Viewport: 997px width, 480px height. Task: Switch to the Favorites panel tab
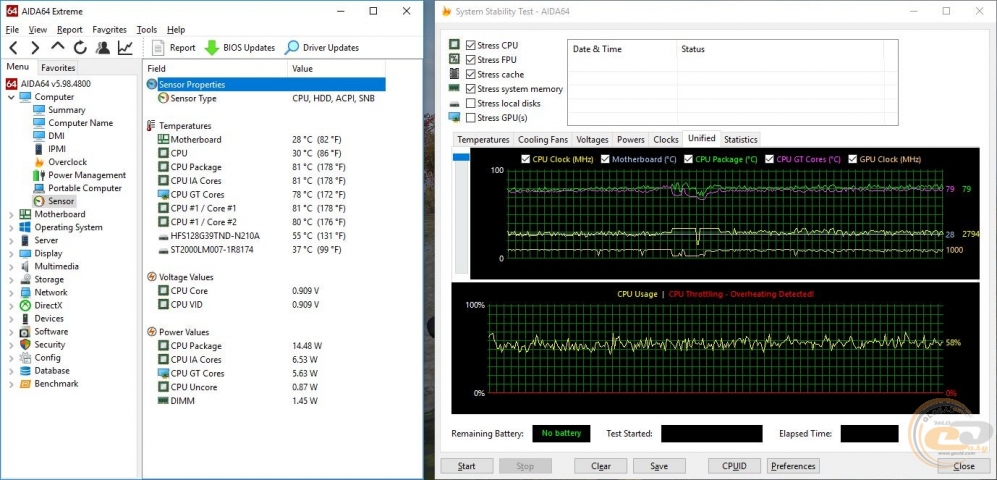58,67
